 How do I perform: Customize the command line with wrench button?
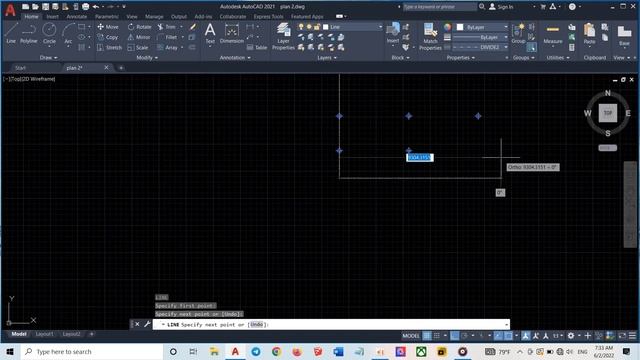tap(147, 324)
